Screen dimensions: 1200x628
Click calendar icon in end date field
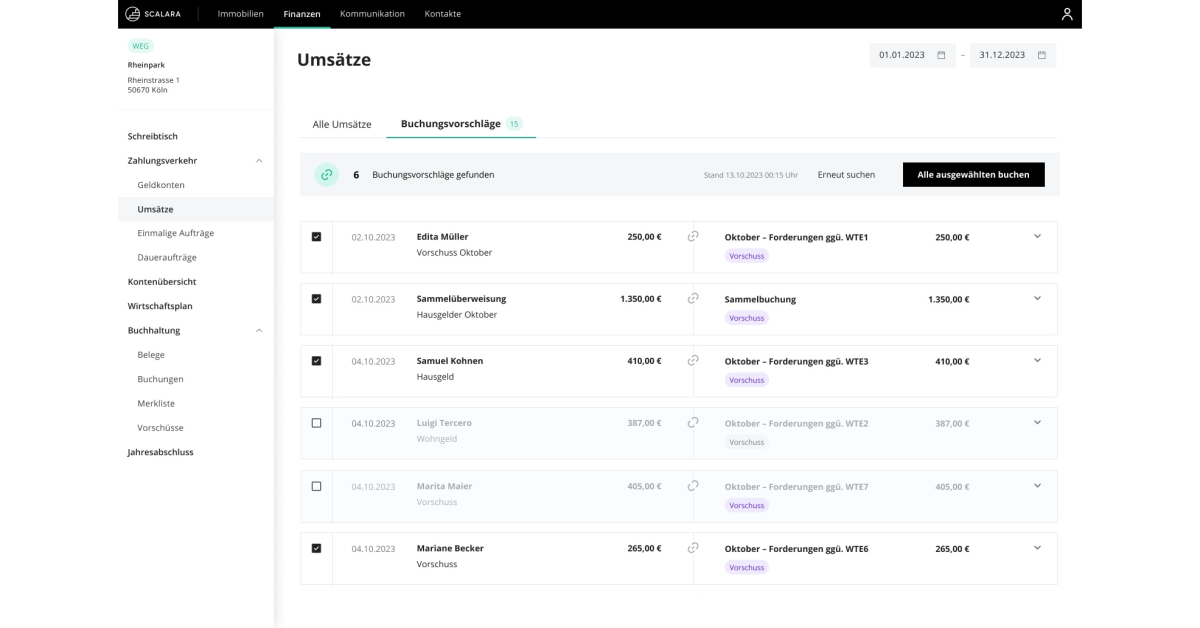(x=1041, y=55)
